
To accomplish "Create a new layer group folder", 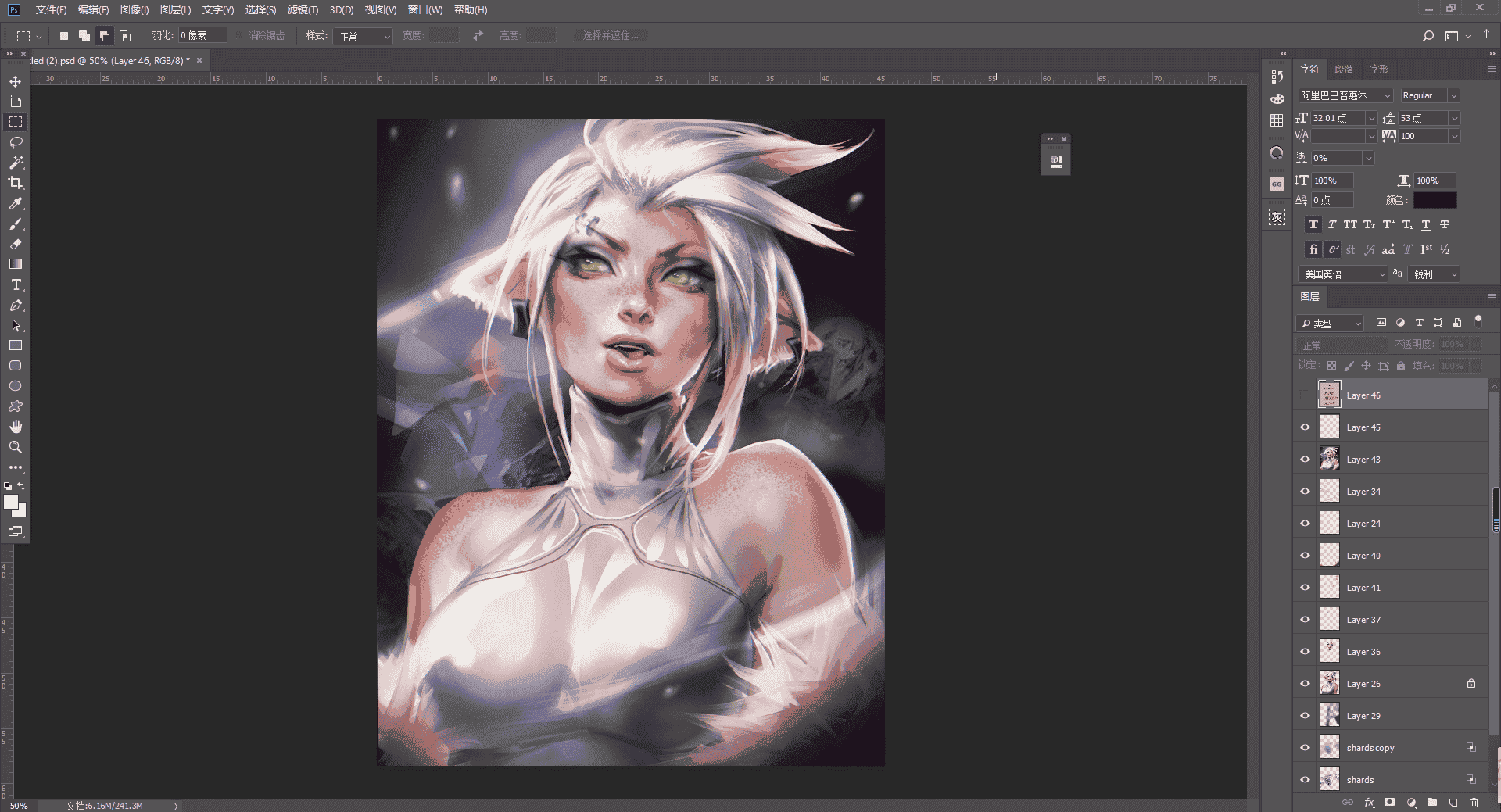I will [x=1431, y=803].
